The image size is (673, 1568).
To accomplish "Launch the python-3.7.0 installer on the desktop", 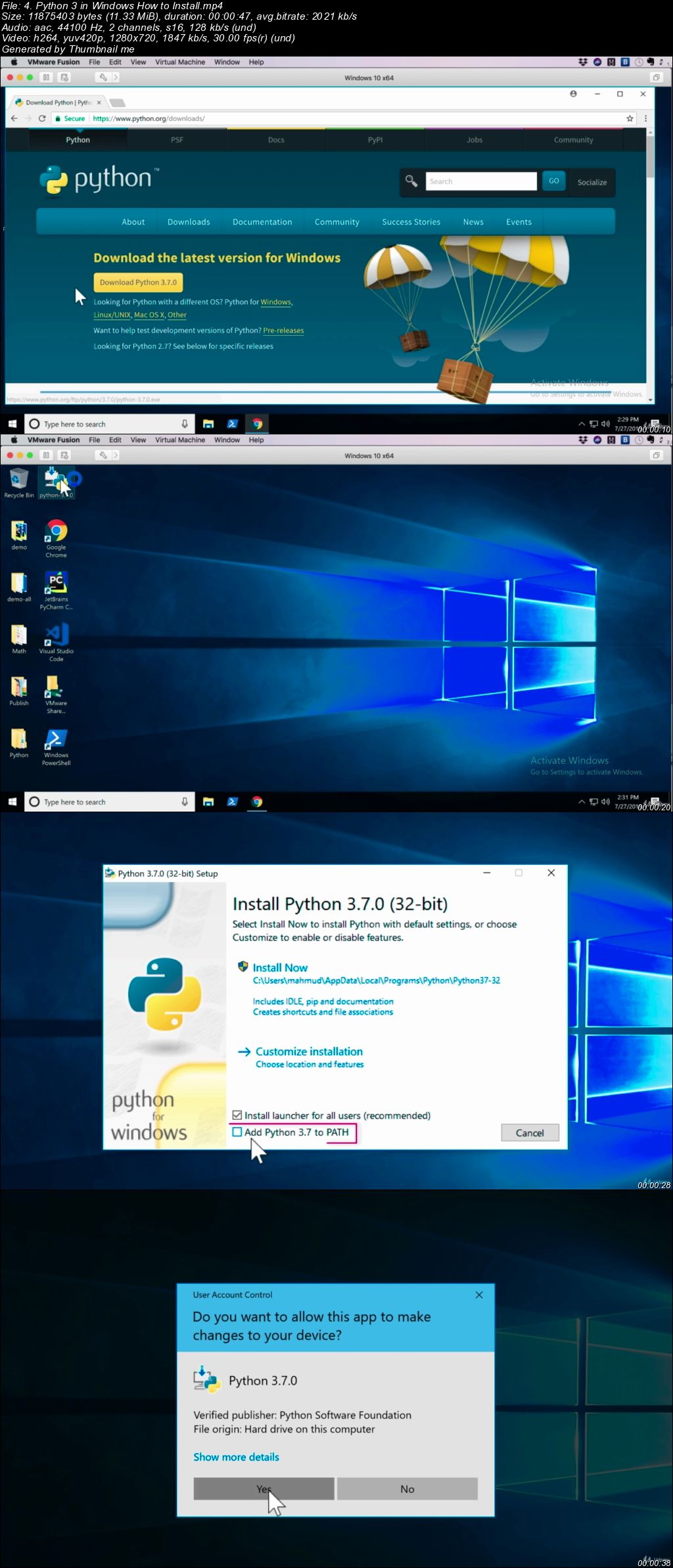I will (x=55, y=482).
